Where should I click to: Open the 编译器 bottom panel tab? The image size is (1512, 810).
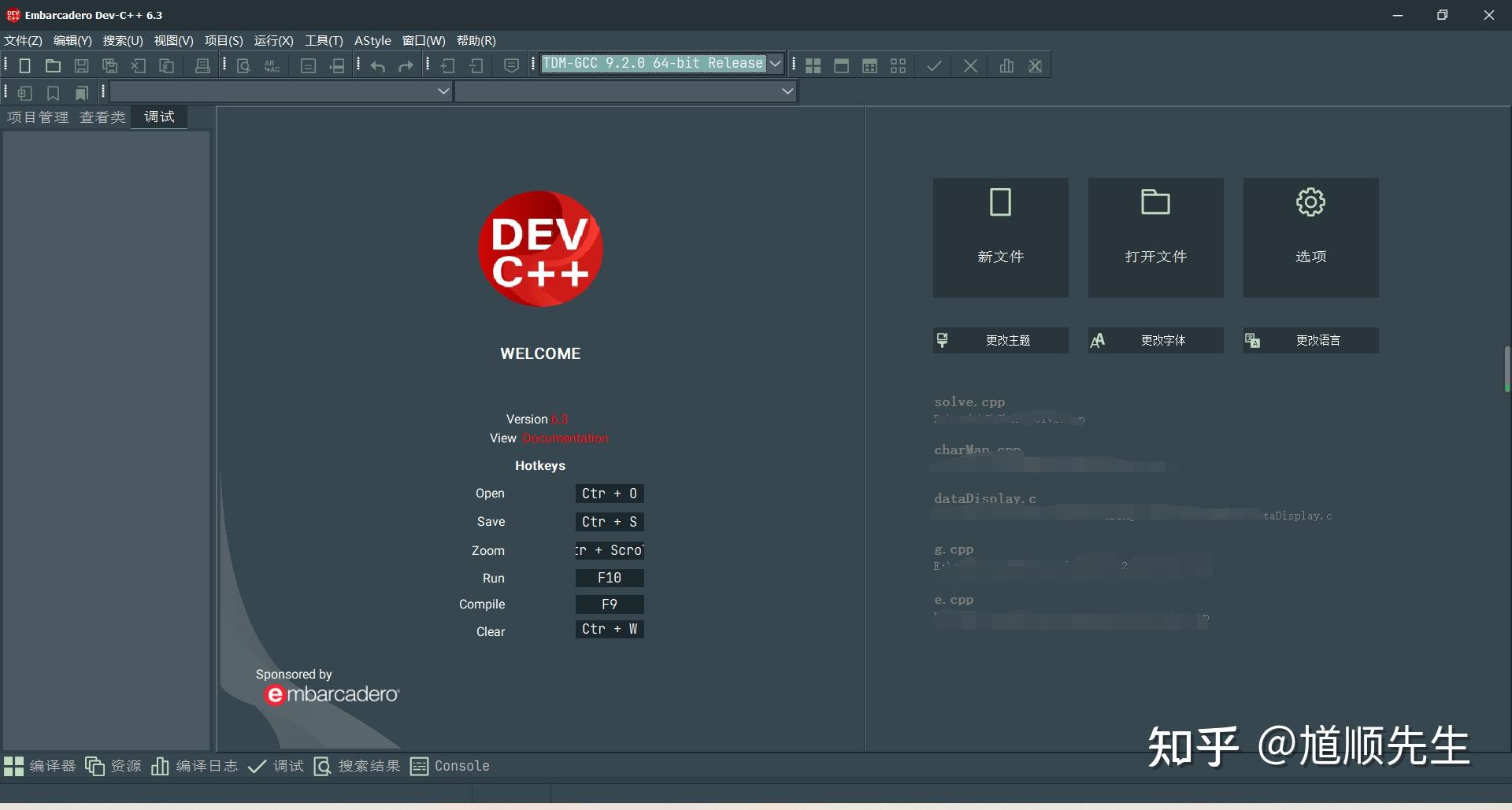(x=40, y=767)
